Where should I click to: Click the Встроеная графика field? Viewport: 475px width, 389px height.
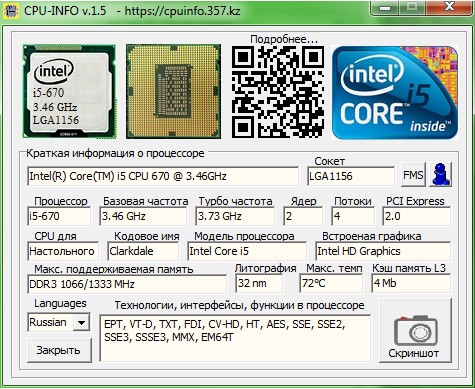[x=383, y=251]
